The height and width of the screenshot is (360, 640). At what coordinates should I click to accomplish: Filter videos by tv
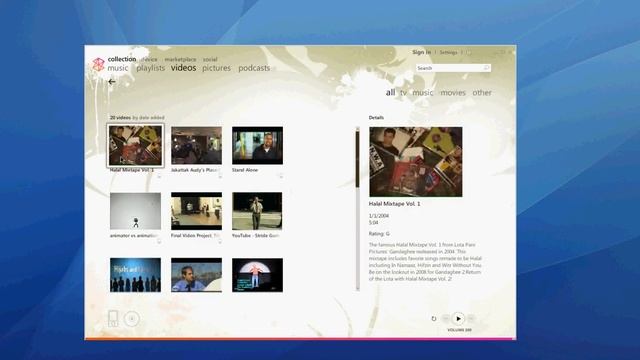pyautogui.click(x=403, y=93)
